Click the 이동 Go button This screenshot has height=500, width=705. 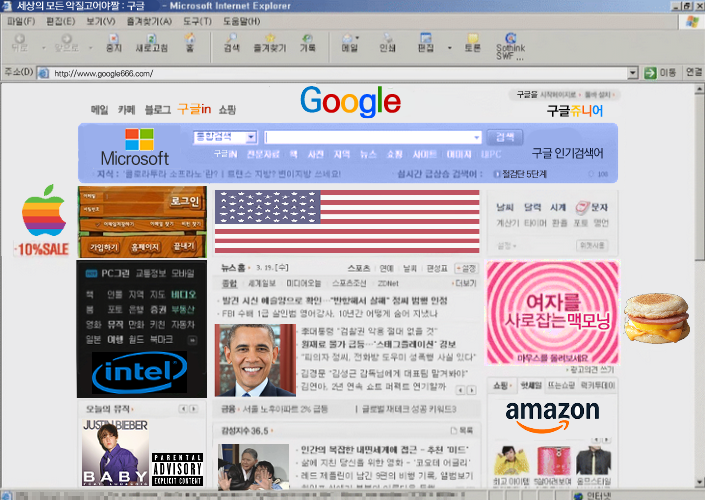click(660, 73)
